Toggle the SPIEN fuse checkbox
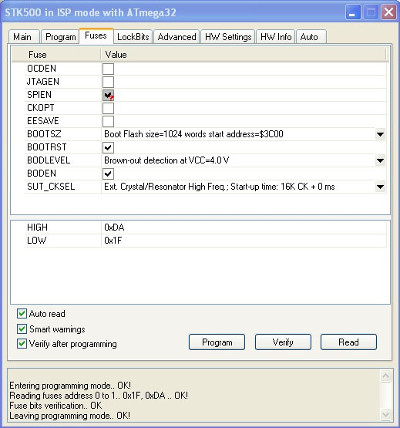This screenshot has height=428, width=400. [108, 95]
